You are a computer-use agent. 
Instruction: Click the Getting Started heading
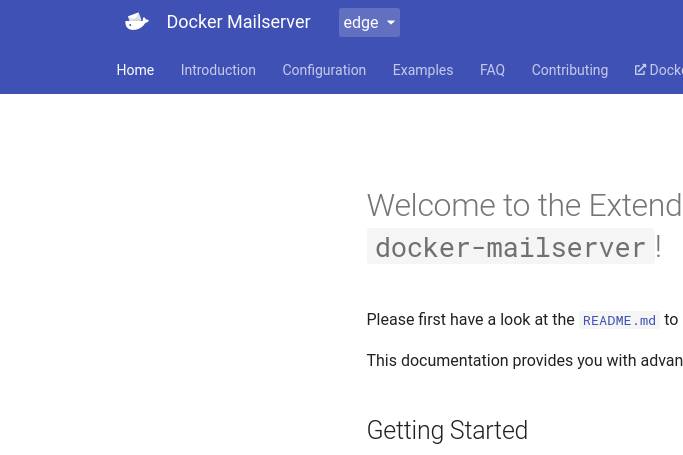(447, 430)
